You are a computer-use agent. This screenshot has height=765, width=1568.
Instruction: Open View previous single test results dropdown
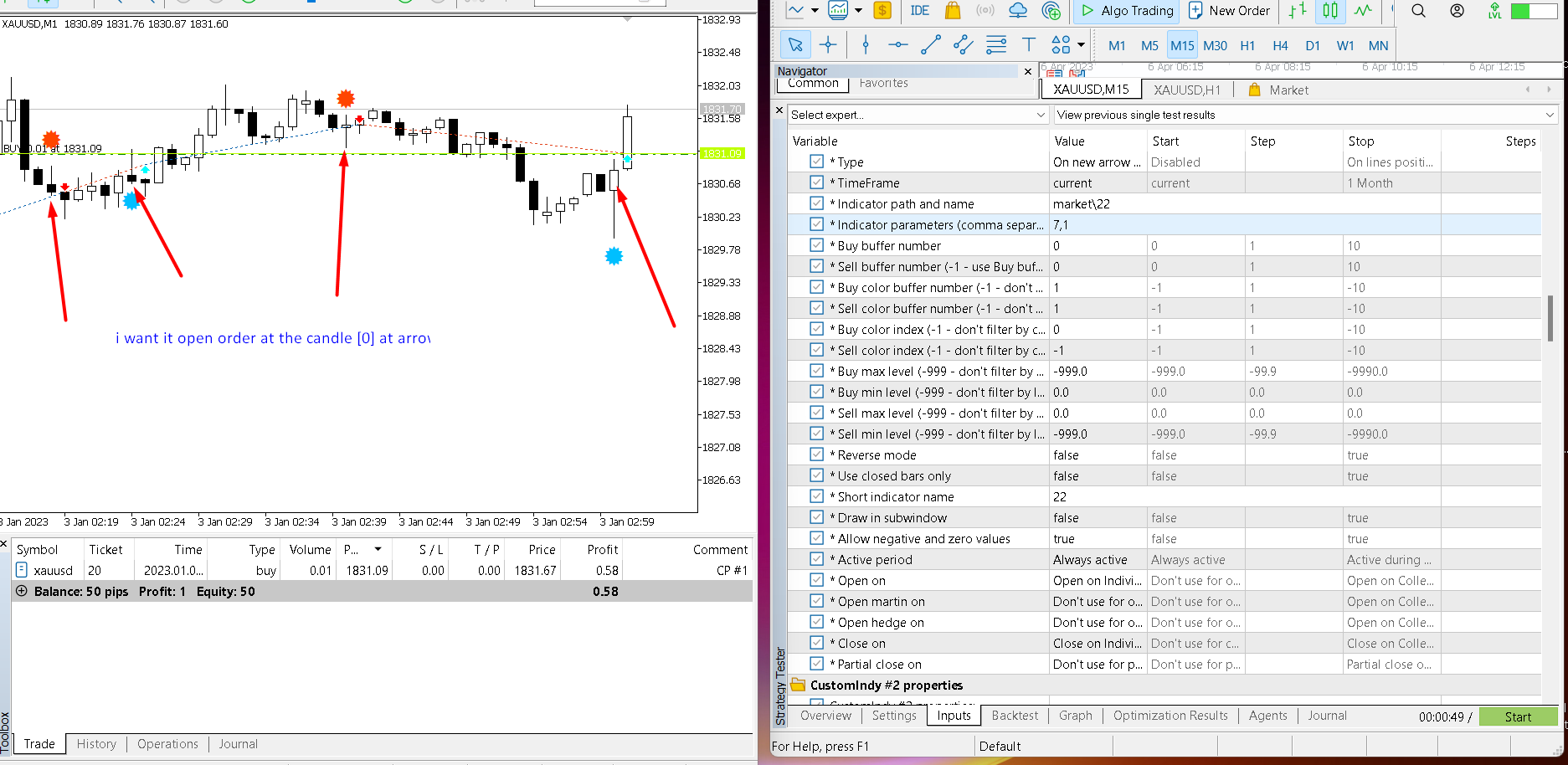click(x=1304, y=115)
